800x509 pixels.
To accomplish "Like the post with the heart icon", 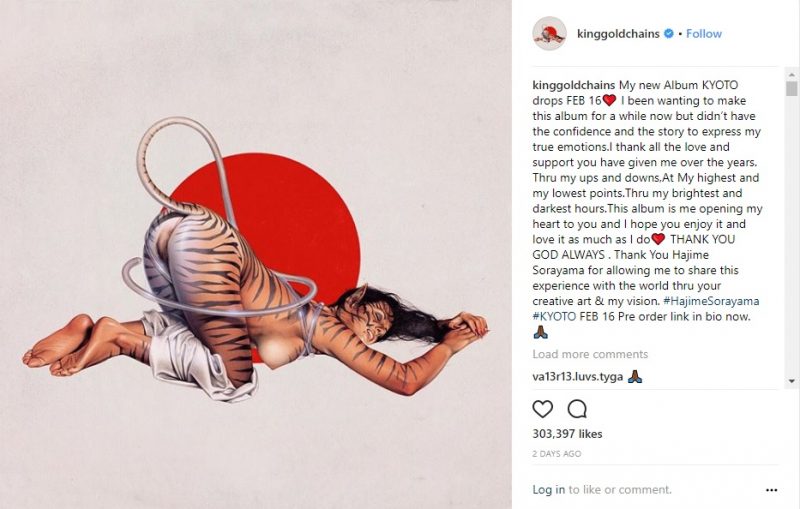I will point(542,409).
